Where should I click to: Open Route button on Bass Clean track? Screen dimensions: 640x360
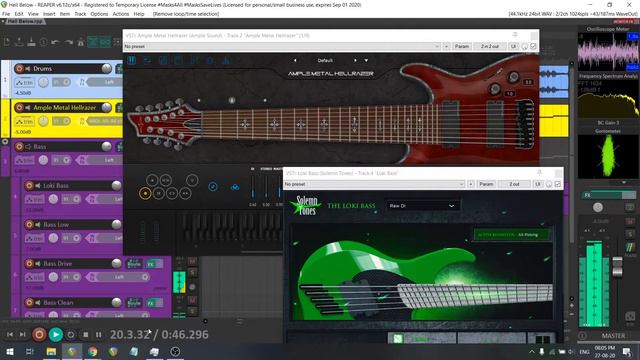(x=134, y=303)
